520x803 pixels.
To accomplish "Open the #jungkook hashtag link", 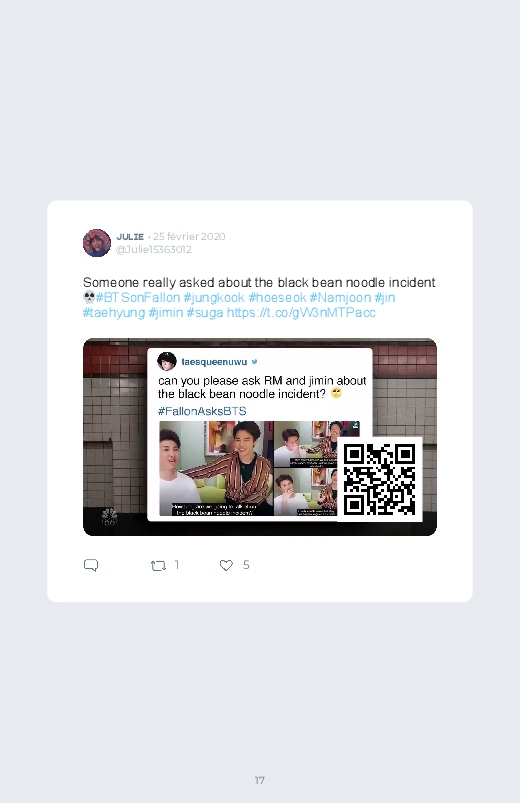I will 214,298.
